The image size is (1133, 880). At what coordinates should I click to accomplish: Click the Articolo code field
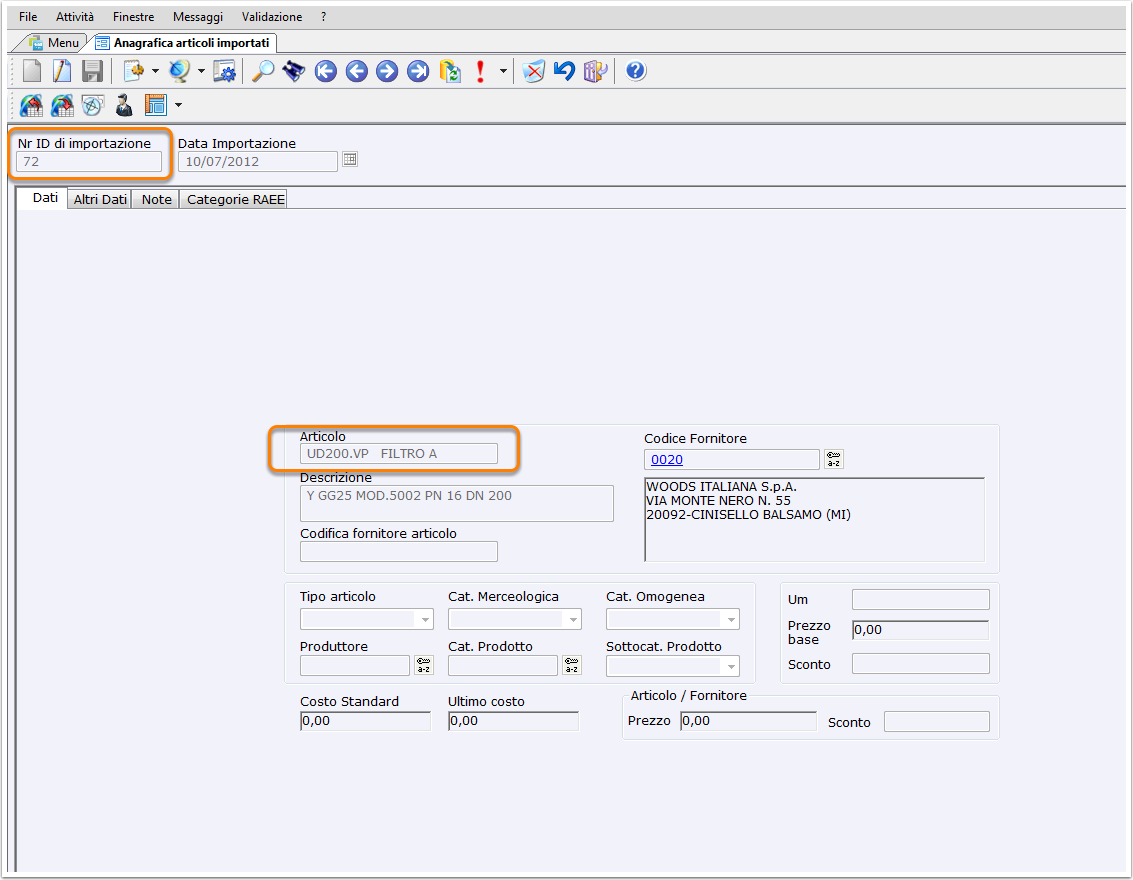(399, 454)
